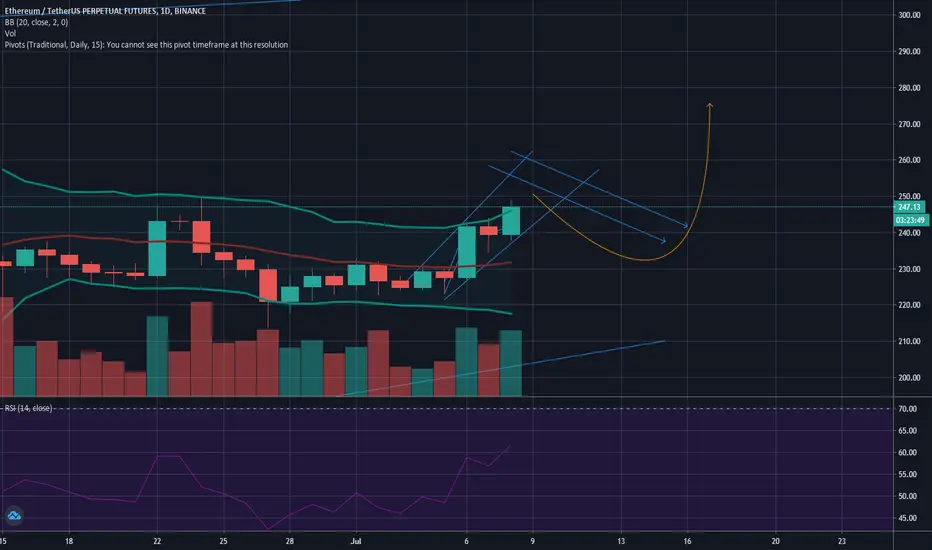
Task: Click the RSI 60.00 scale label
Action: [907, 452]
